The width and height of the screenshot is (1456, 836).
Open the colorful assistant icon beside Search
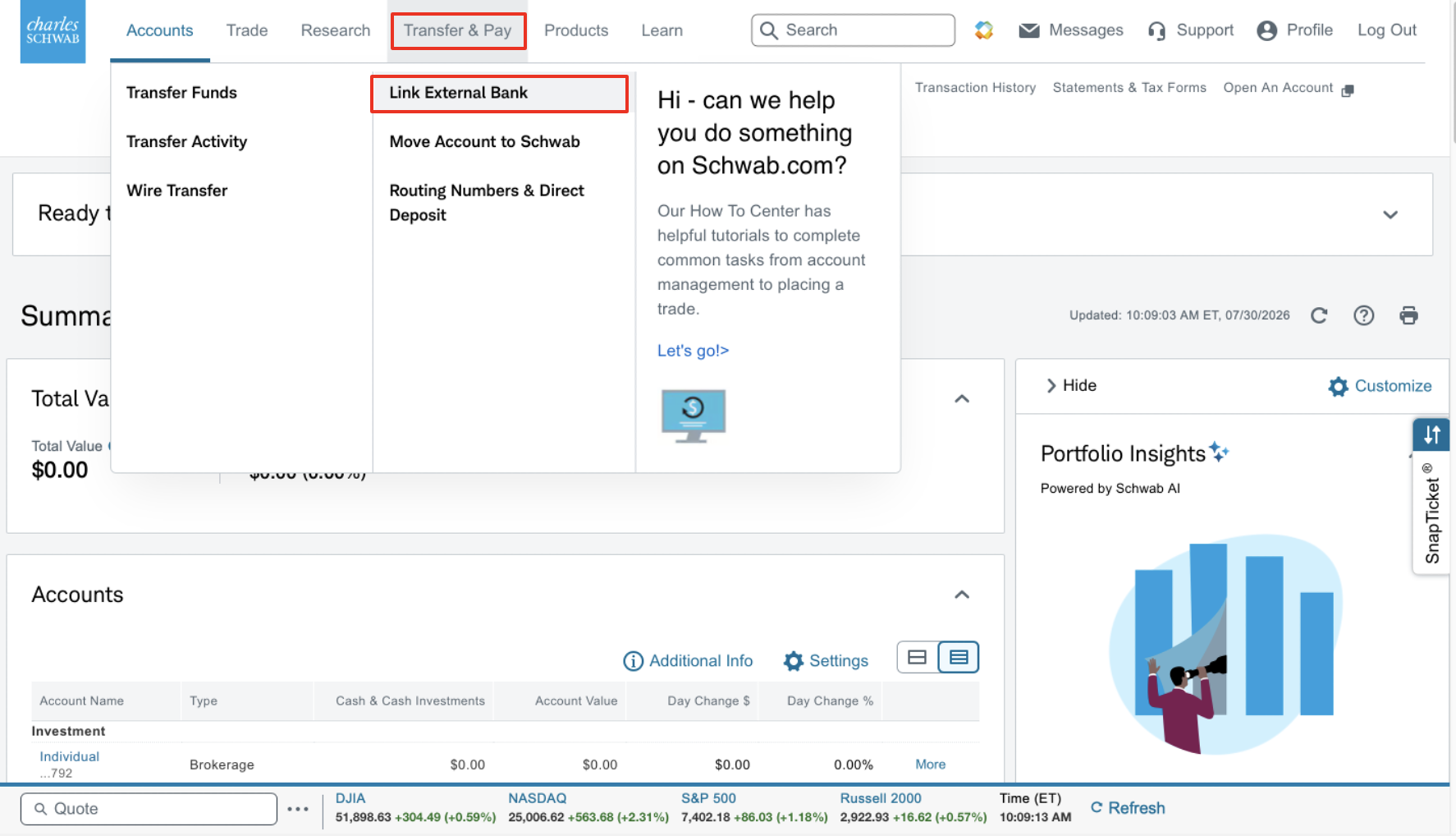[x=983, y=30]
